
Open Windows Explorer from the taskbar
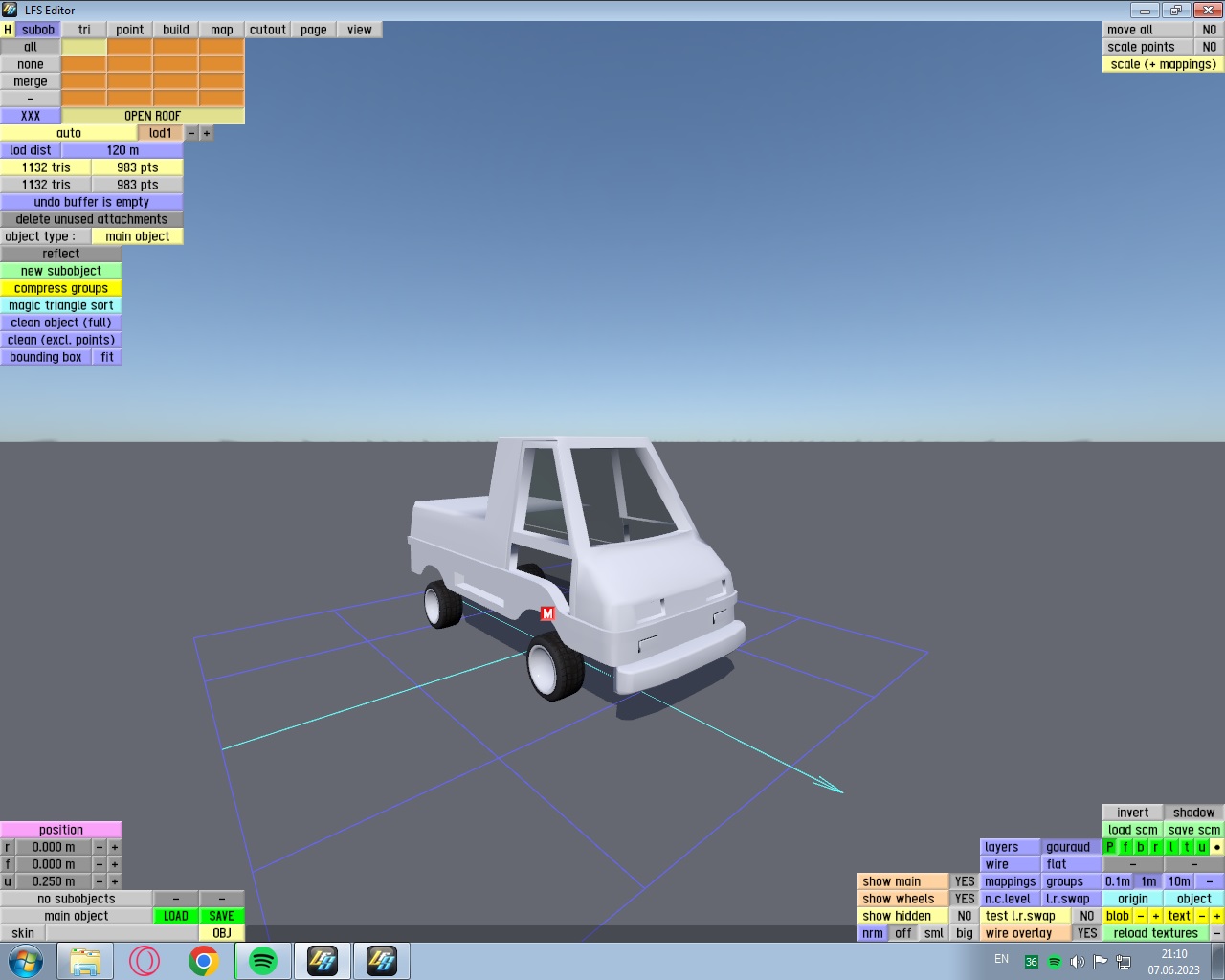tap(85, 961)
